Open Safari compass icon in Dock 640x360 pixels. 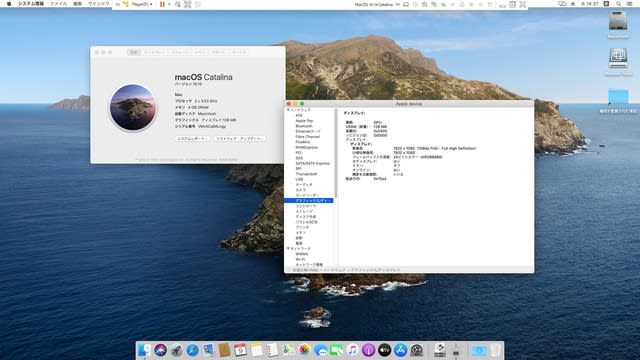pos(192,350)
